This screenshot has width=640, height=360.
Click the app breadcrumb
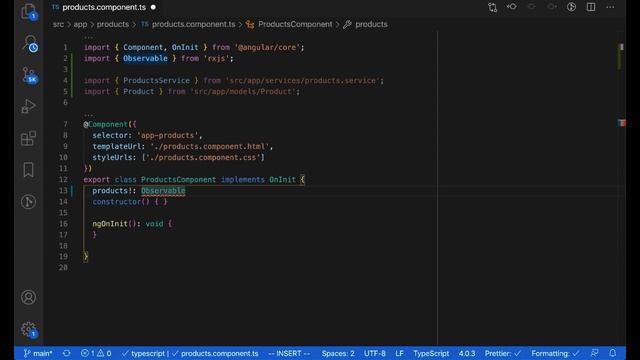point(80,24)
